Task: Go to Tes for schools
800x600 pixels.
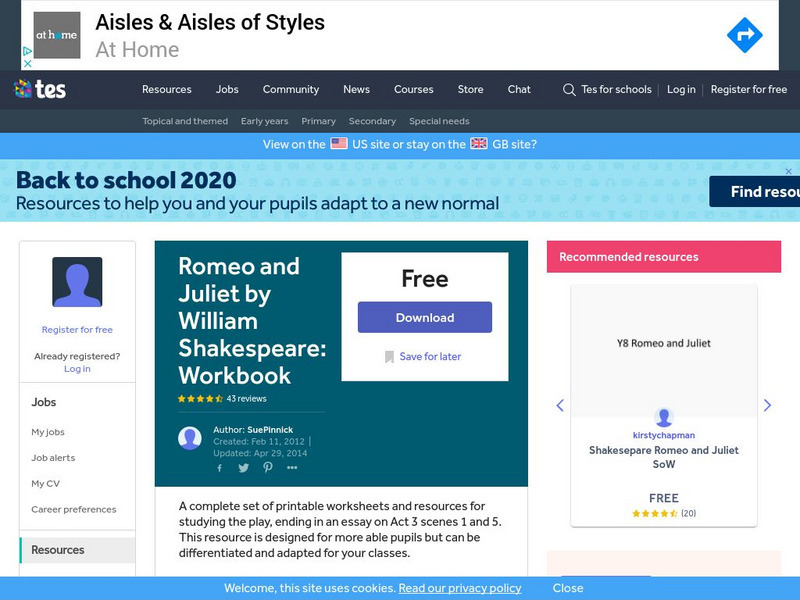Action: click(x=616, y=89)
